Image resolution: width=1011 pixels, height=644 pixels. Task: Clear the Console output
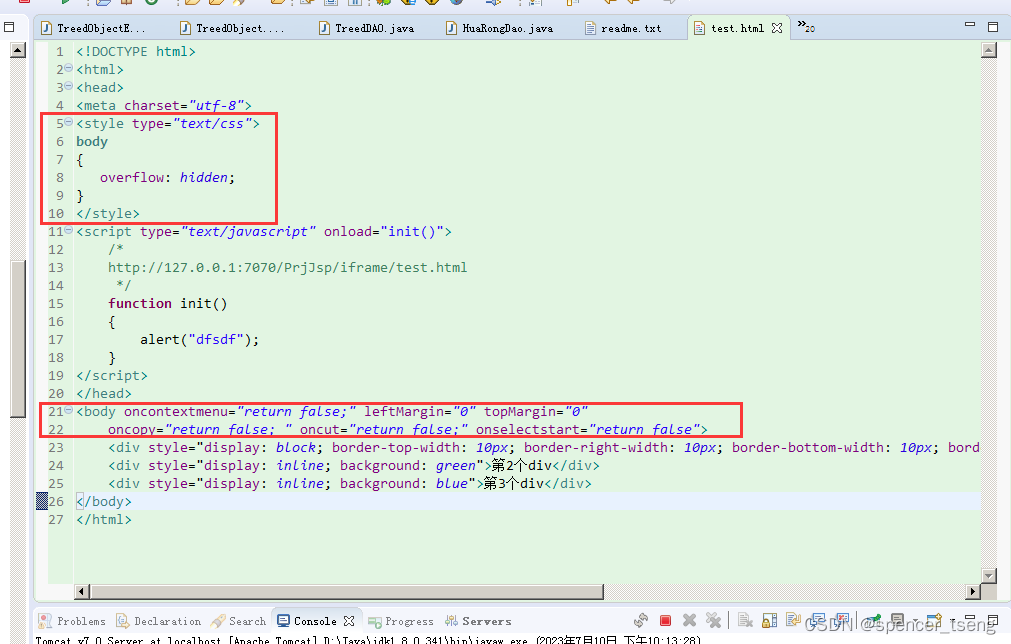point(745,620)
